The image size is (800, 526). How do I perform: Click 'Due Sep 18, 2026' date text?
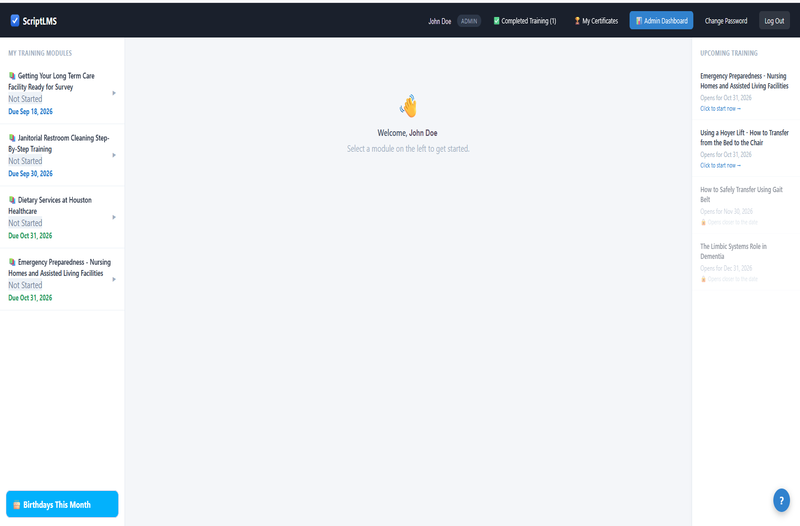tap(30, 111)
